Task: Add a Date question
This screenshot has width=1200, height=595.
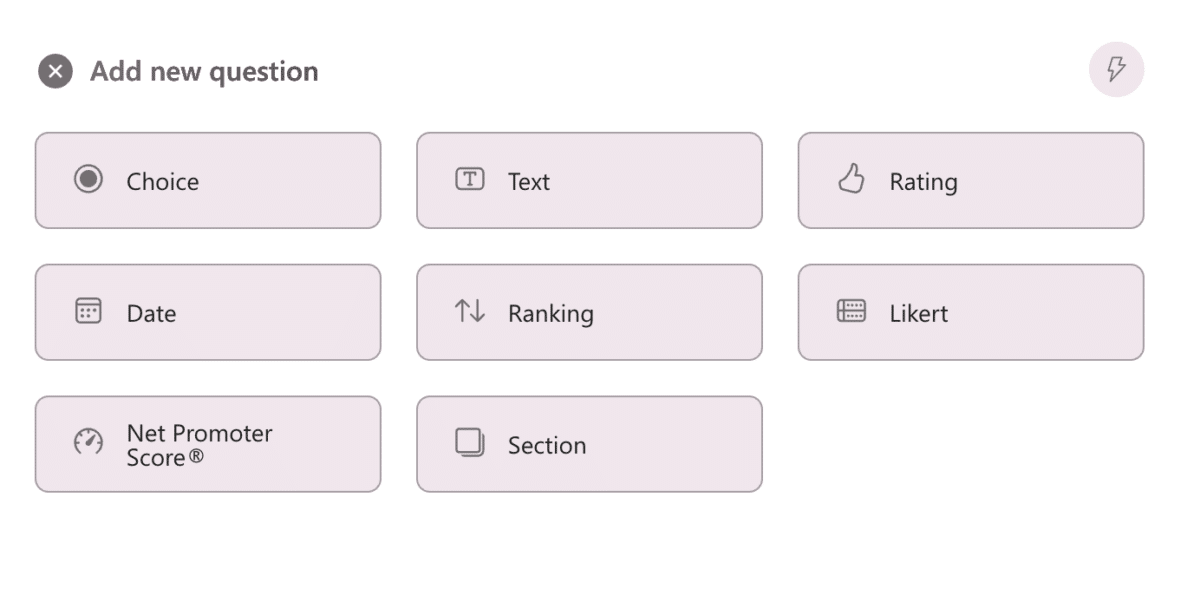Action: coord(207,312)
